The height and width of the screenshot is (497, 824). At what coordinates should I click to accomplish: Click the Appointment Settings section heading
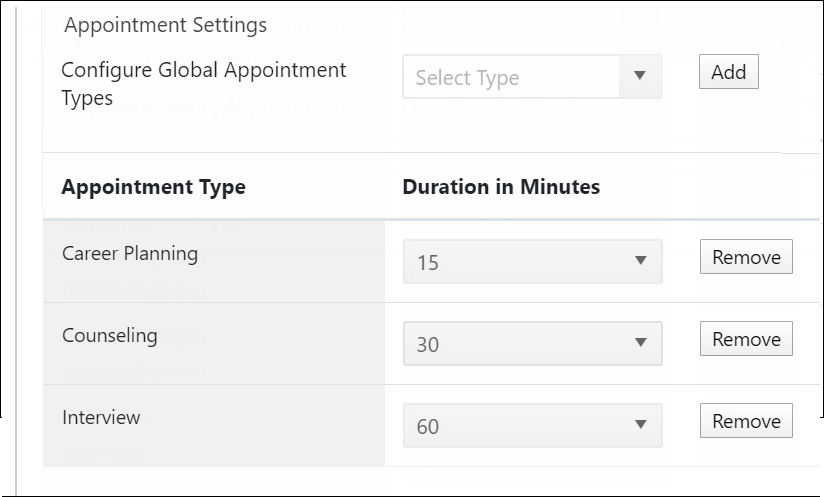(x=165, y=25)
